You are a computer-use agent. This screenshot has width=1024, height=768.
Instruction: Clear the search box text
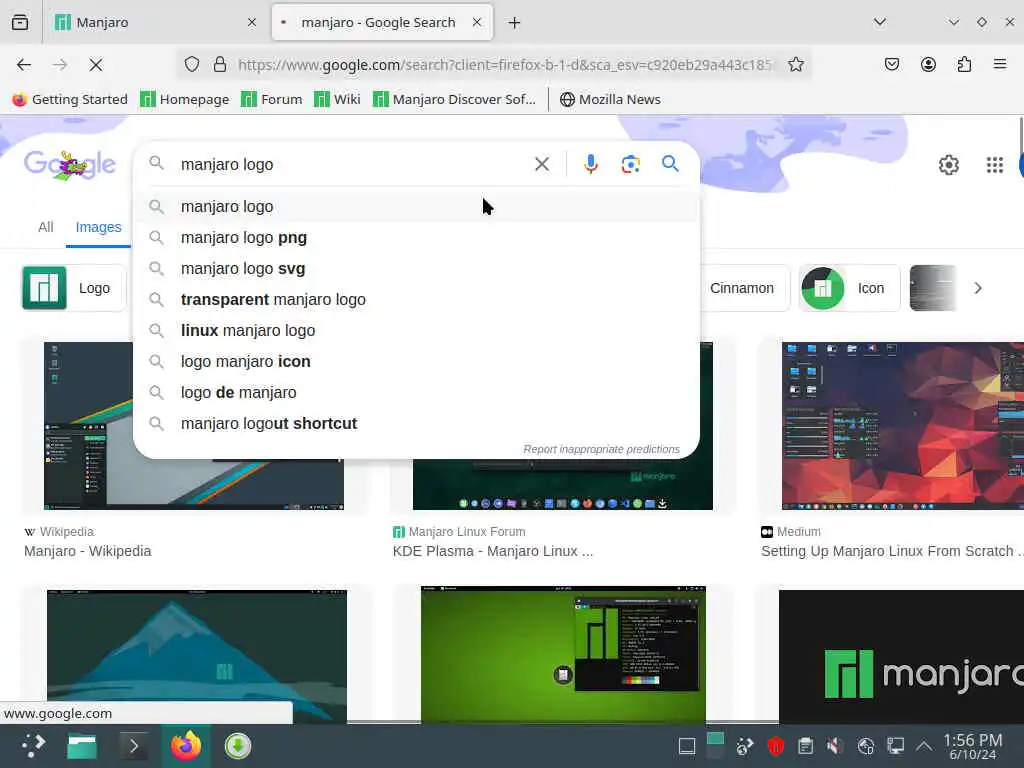(x=542, y=164)
